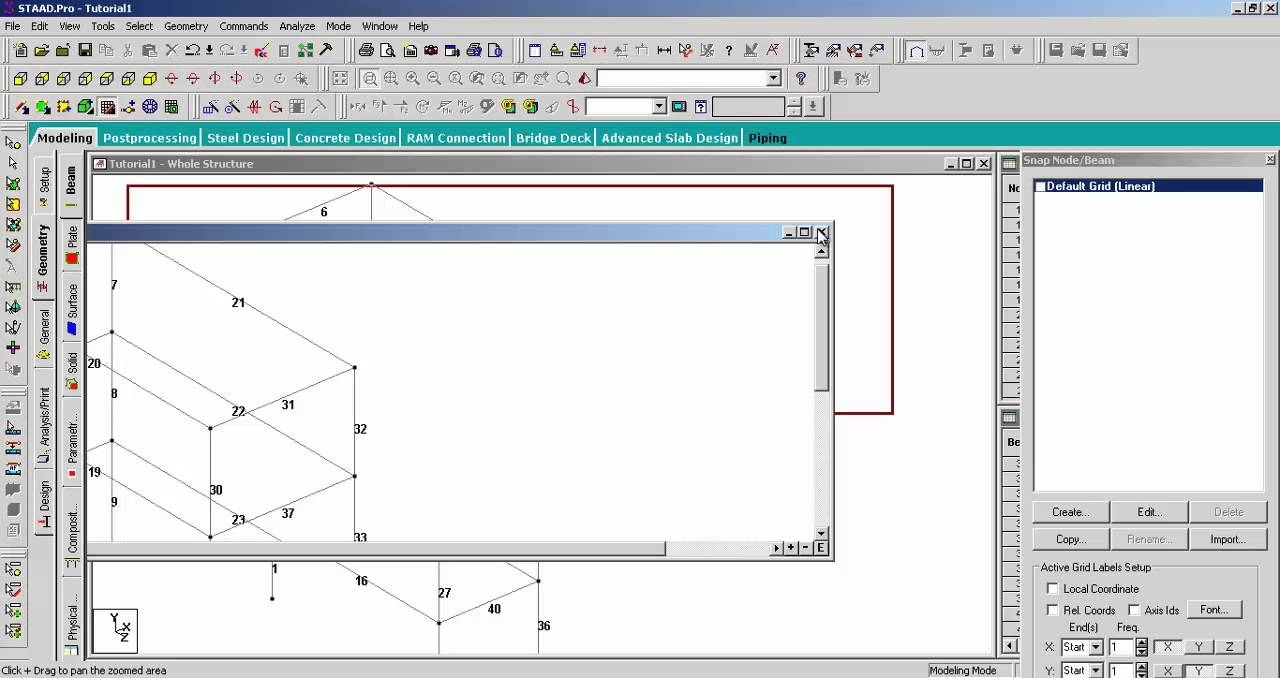Save the model with the floppy disk icon
This screenshot has width=1280, height=678.
tap(85, 50)
